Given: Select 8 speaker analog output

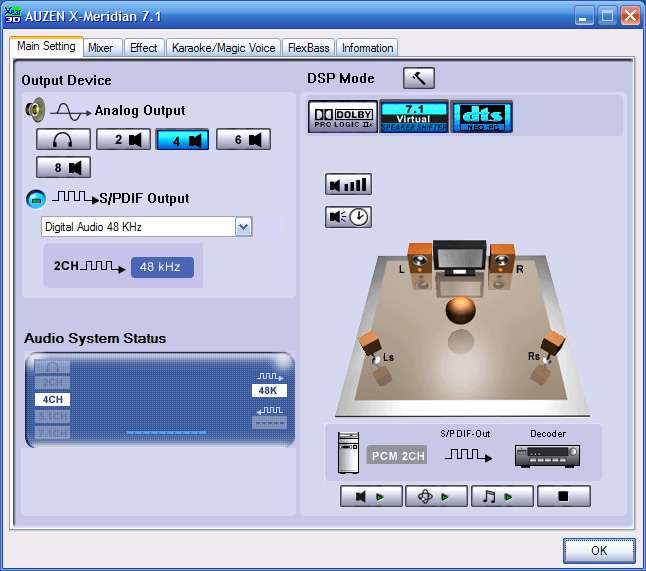Looking at the screenshot, I should pyautogui.click(x=63, y=167).
